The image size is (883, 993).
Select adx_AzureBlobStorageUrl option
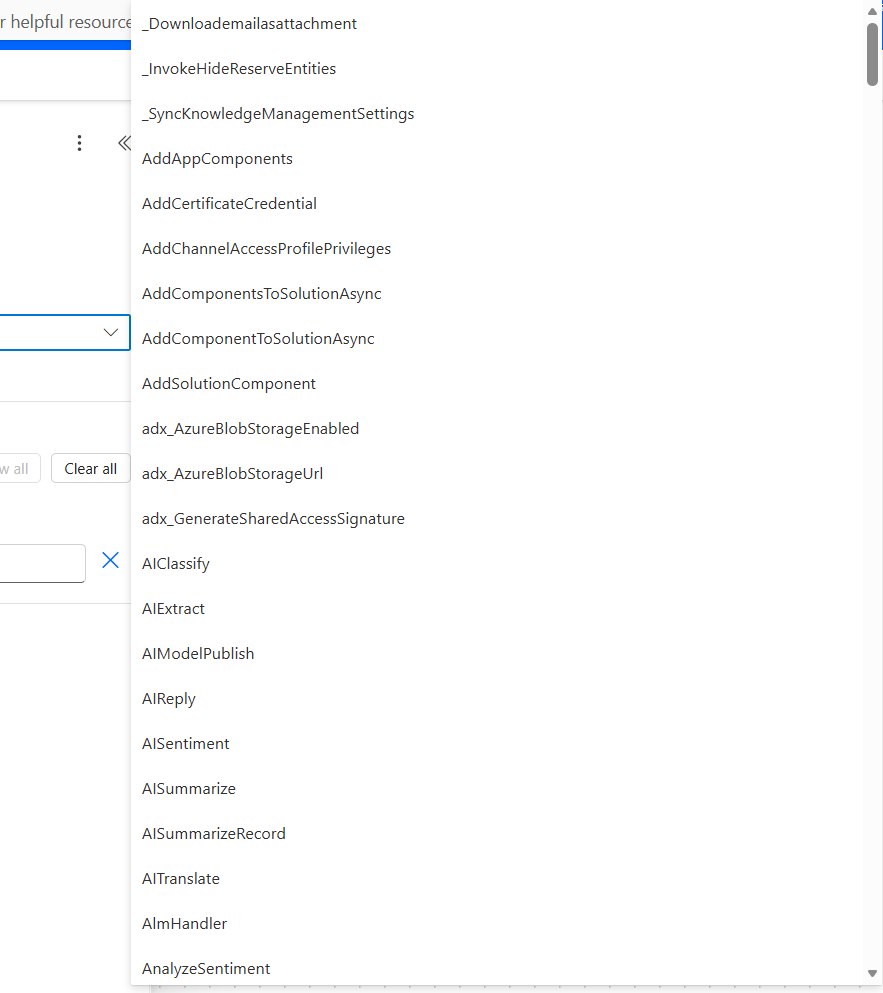tap(232, 474)
